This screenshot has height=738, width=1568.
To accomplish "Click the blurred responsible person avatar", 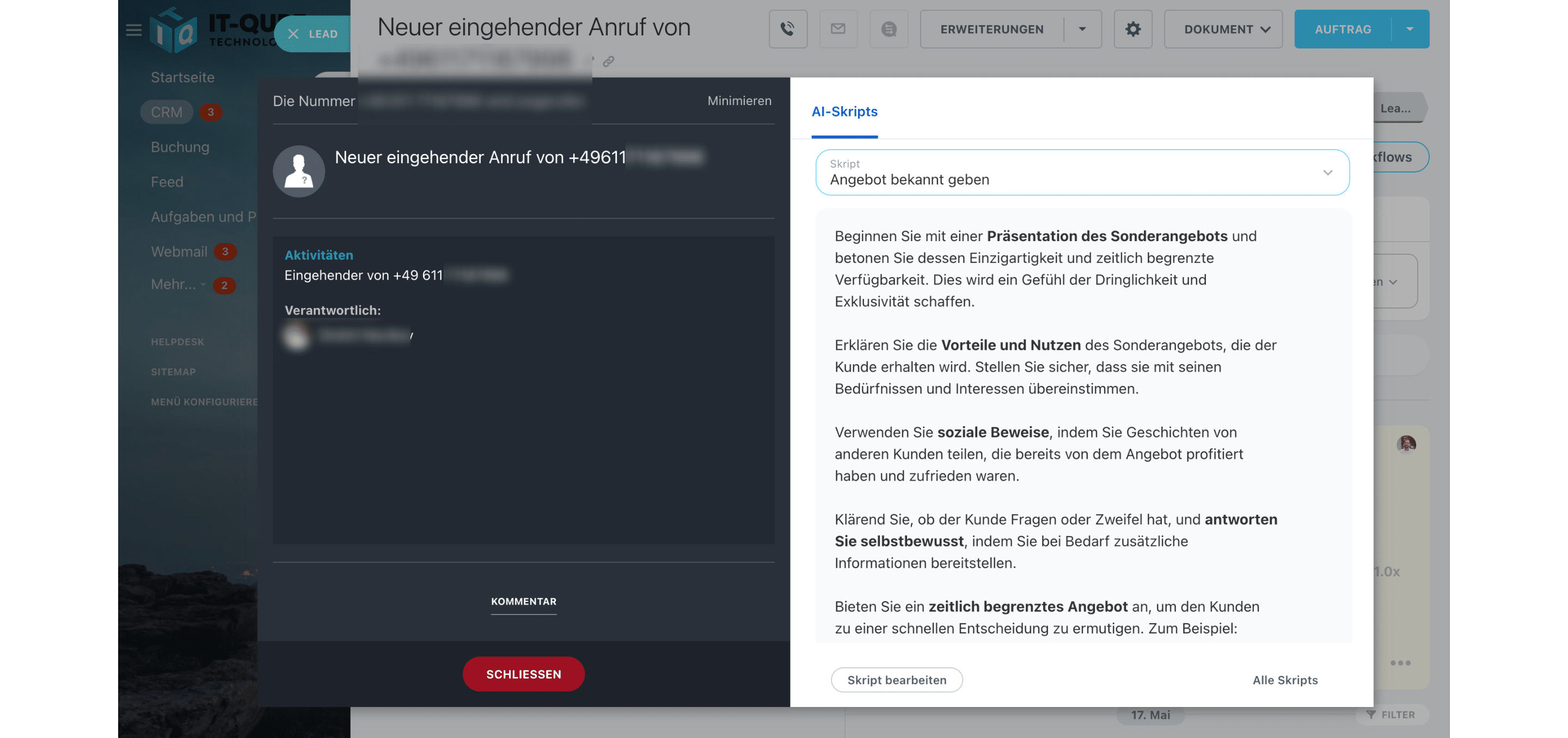I will [x=296, y=335].
